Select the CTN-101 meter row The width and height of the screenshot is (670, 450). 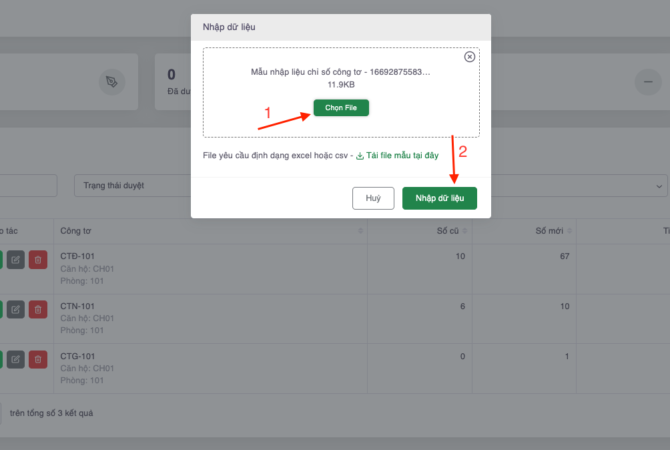tap(200, 319)
